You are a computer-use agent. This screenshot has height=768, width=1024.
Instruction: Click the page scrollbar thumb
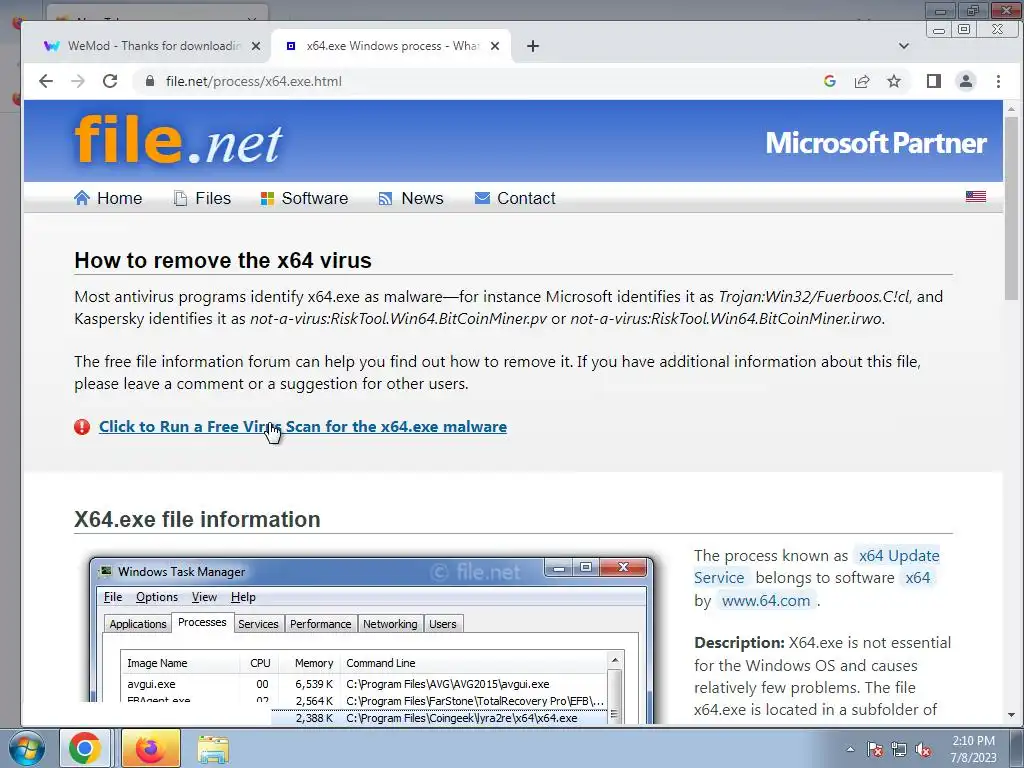point(1011,208)
